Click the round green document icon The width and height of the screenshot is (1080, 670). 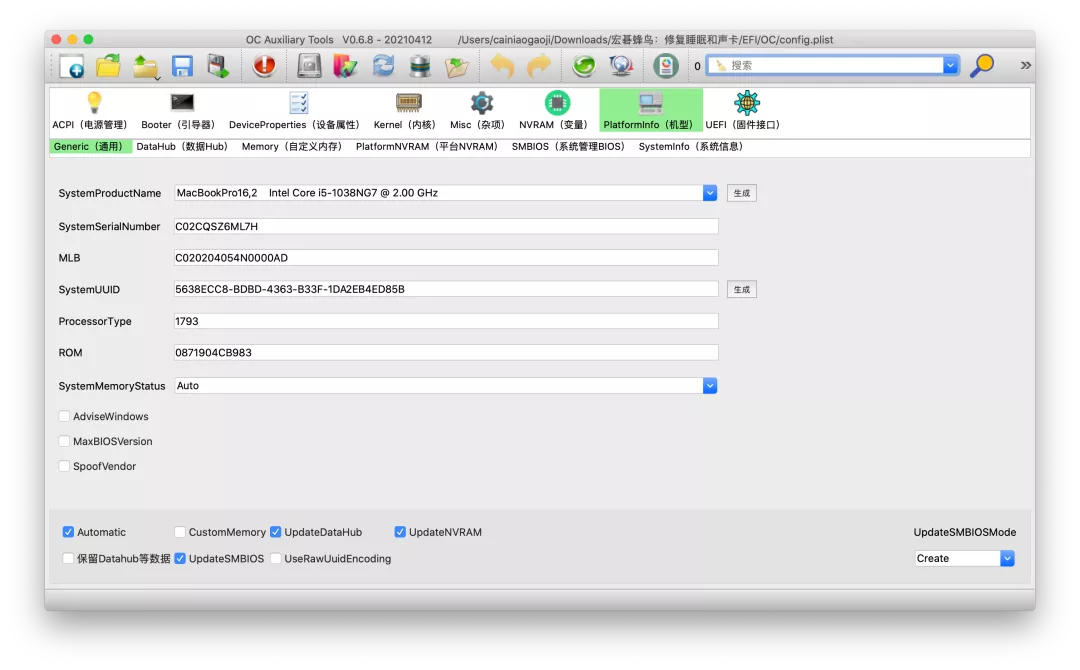click(666, 66)
